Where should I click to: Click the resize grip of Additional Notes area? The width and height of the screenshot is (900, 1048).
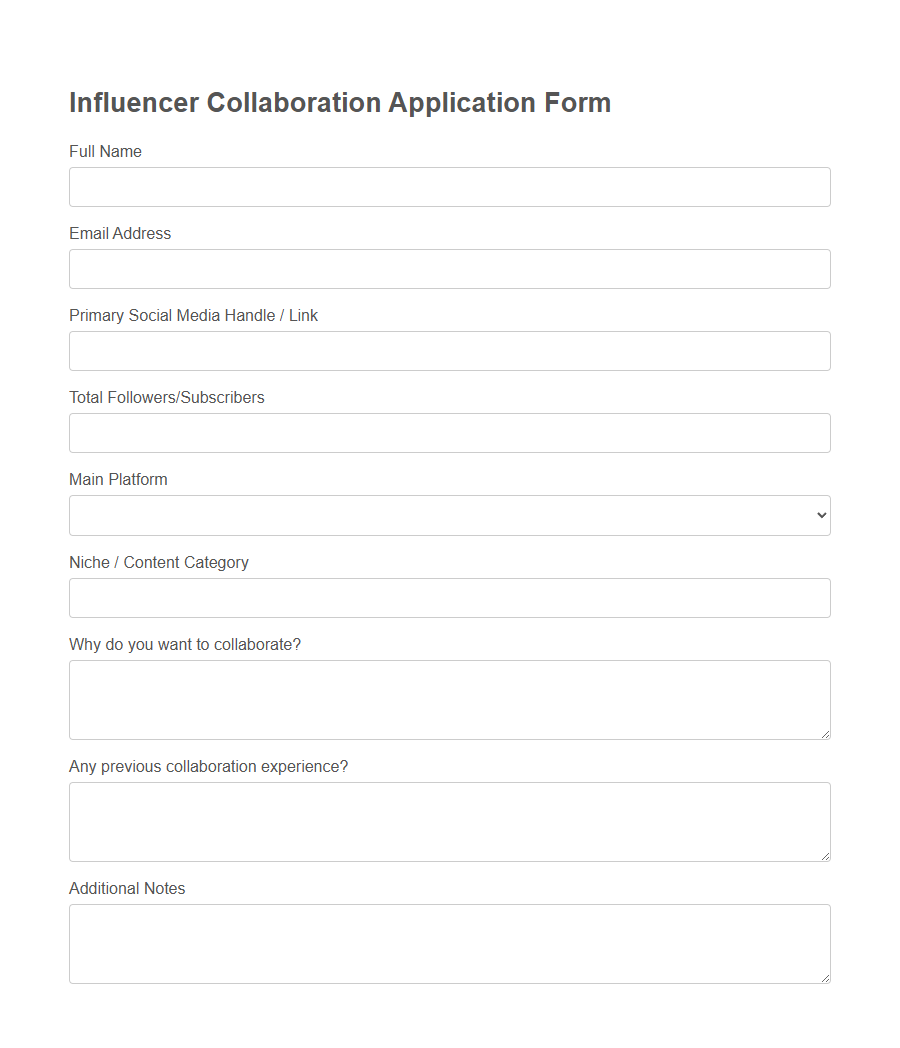[826, 977]
